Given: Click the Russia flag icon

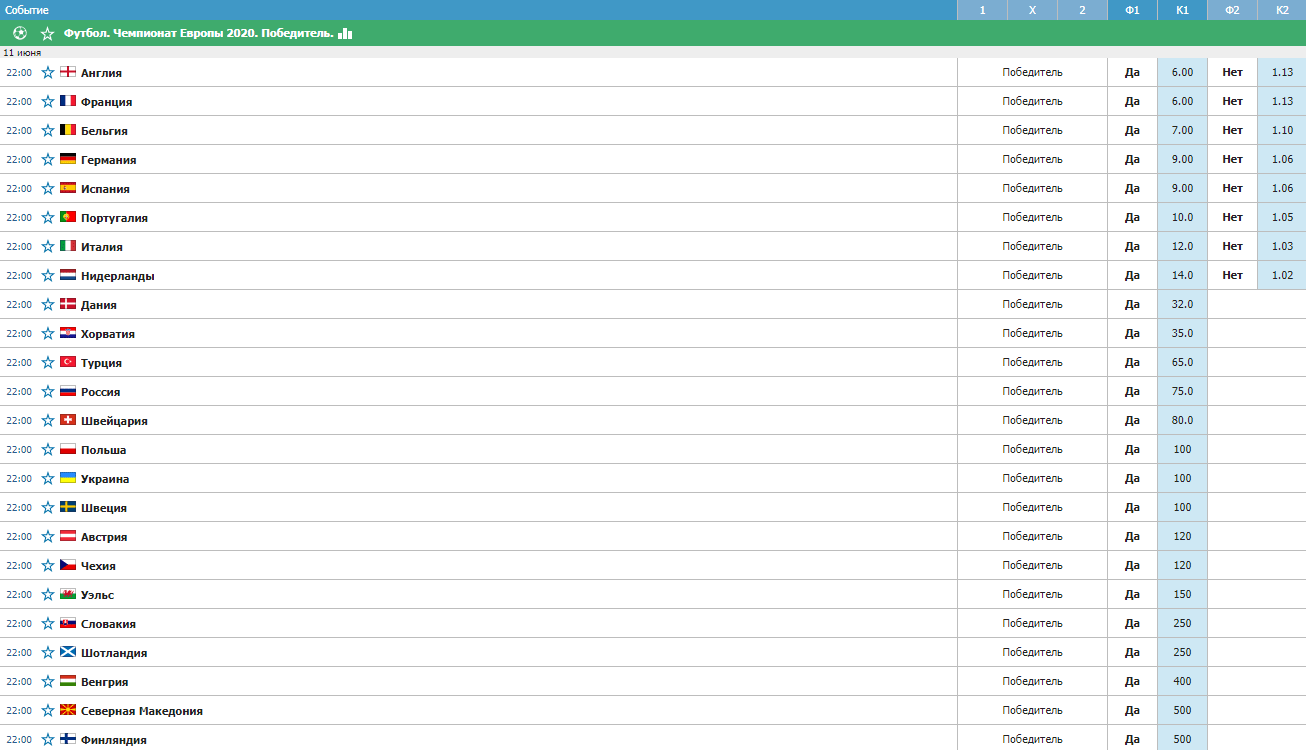Looking at the screenshot, I should pyautogui.click(x=68, y=391).
